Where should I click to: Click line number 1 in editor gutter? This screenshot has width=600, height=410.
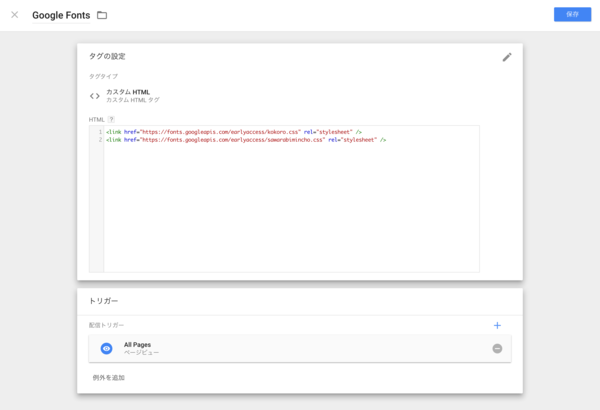click(100, 132)
